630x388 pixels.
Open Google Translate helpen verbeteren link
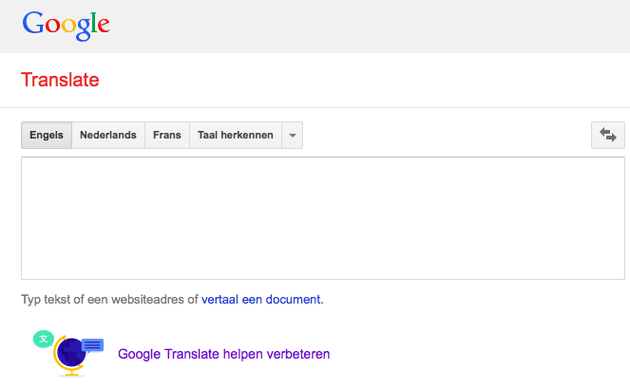(224, 354)
